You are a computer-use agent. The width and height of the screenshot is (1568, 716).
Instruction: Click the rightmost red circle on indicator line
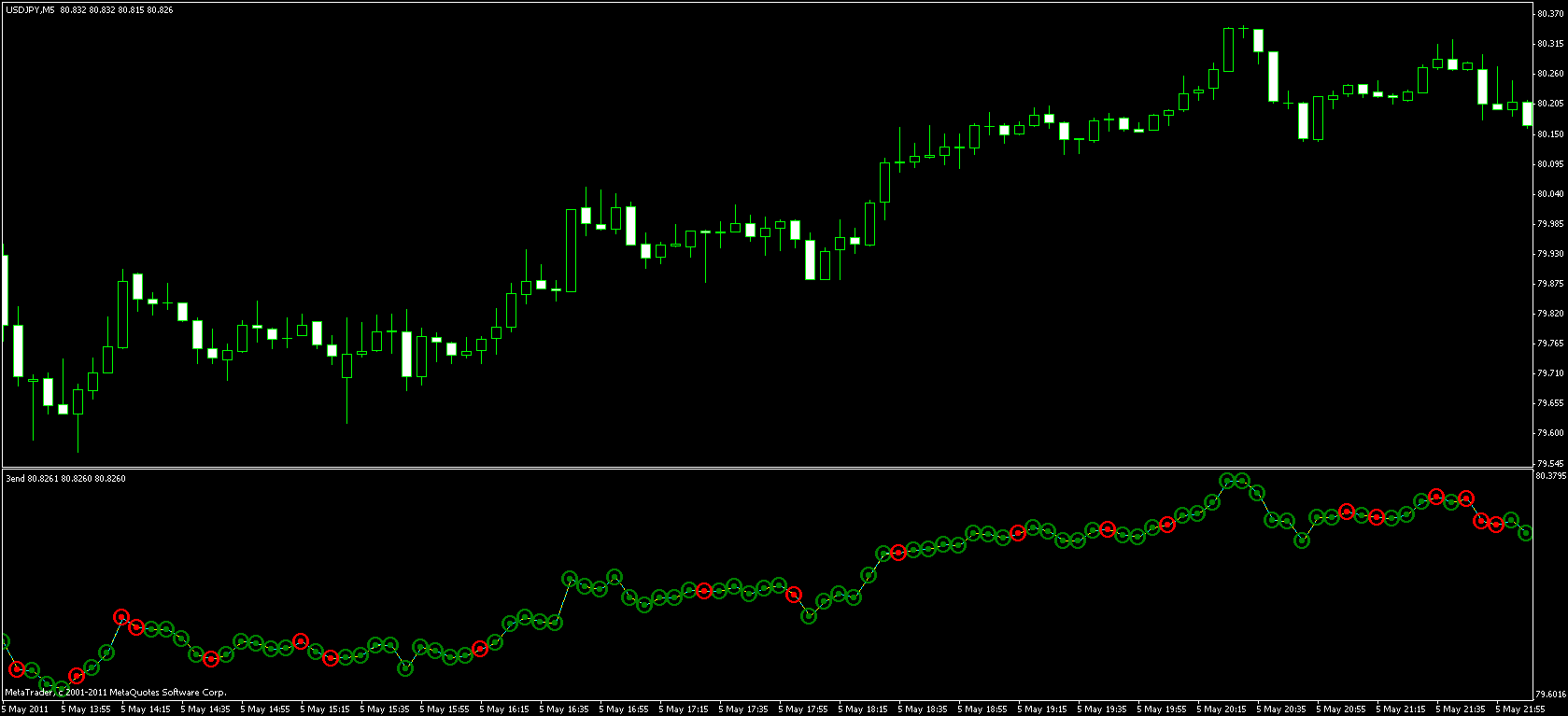pyautogui.click(x=1496, y=525)
